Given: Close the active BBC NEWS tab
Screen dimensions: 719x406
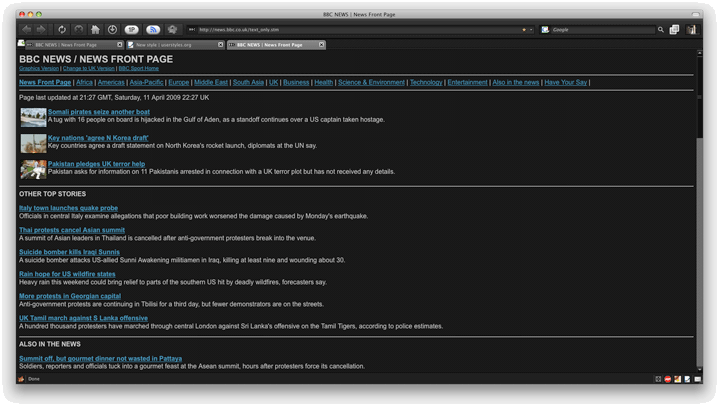Looking at the screenshot, I should click(x=321, y=44).
